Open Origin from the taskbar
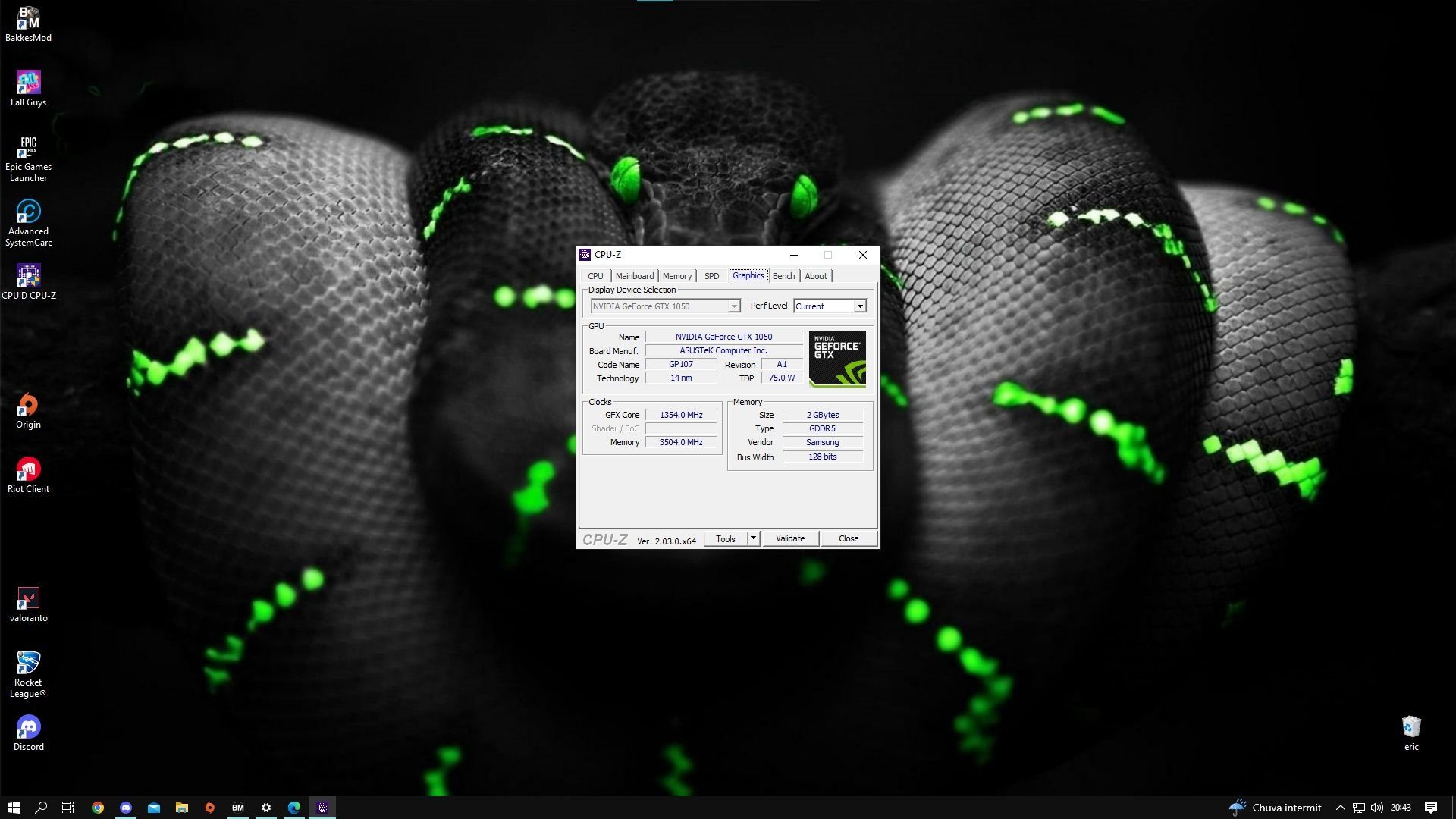 pyautogui.click(x=210, y=808)
